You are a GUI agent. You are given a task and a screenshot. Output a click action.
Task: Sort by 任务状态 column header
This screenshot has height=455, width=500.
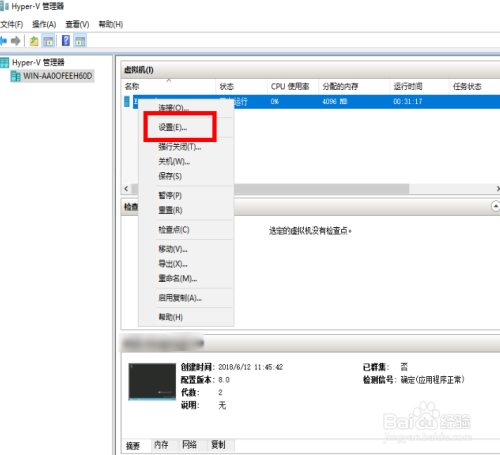click(x=475, y=87)
